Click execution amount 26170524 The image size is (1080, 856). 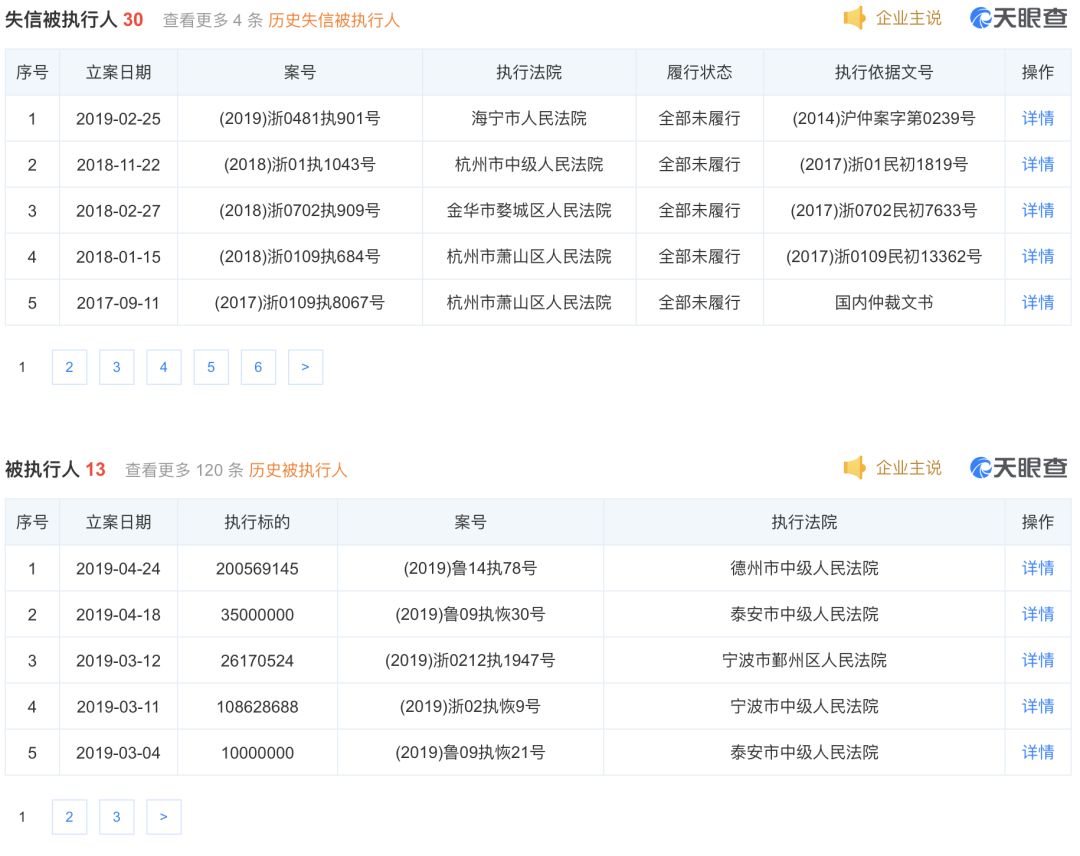257,661
